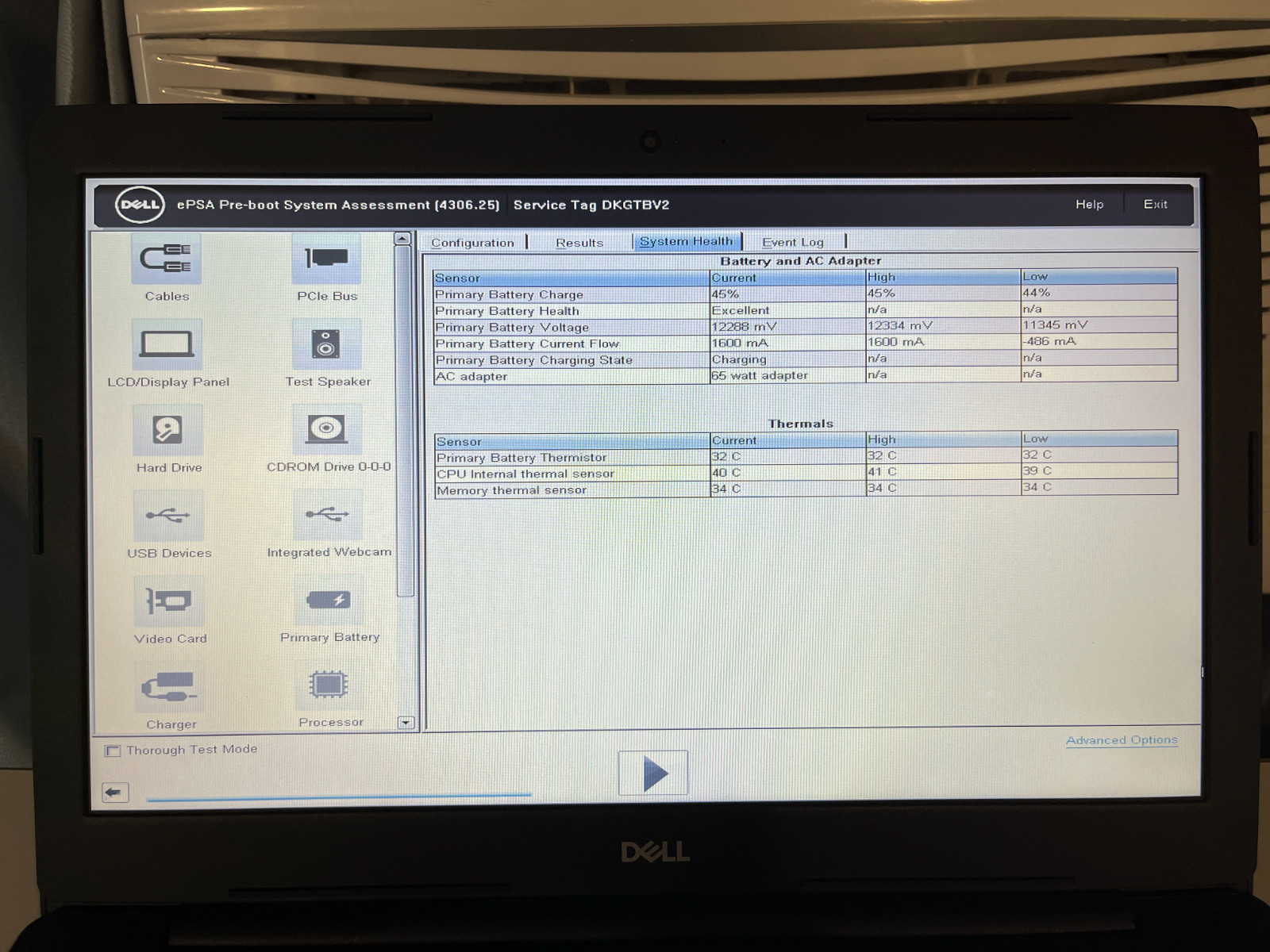Viewport: 1270px width, 952px height.
Task: Open the LCD/Display Panel test
Action: coord(167,344)
